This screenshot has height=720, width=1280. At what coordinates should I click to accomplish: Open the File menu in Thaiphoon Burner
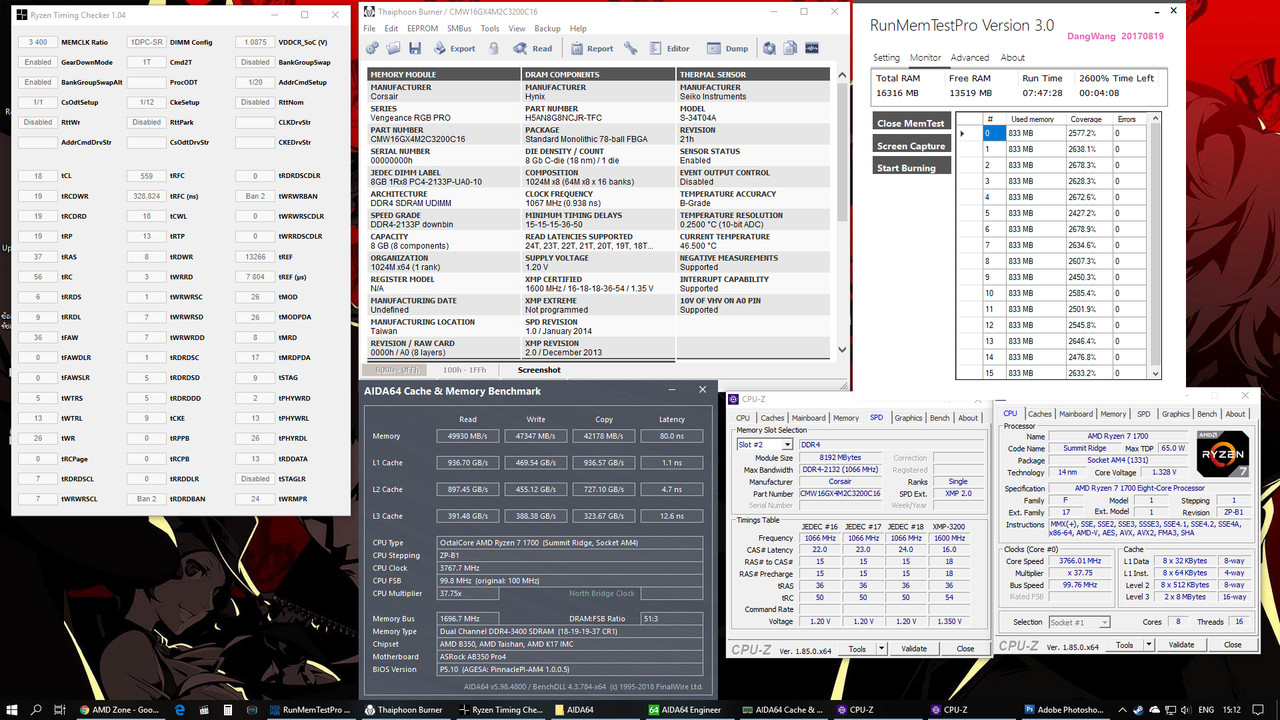point(370,28)
